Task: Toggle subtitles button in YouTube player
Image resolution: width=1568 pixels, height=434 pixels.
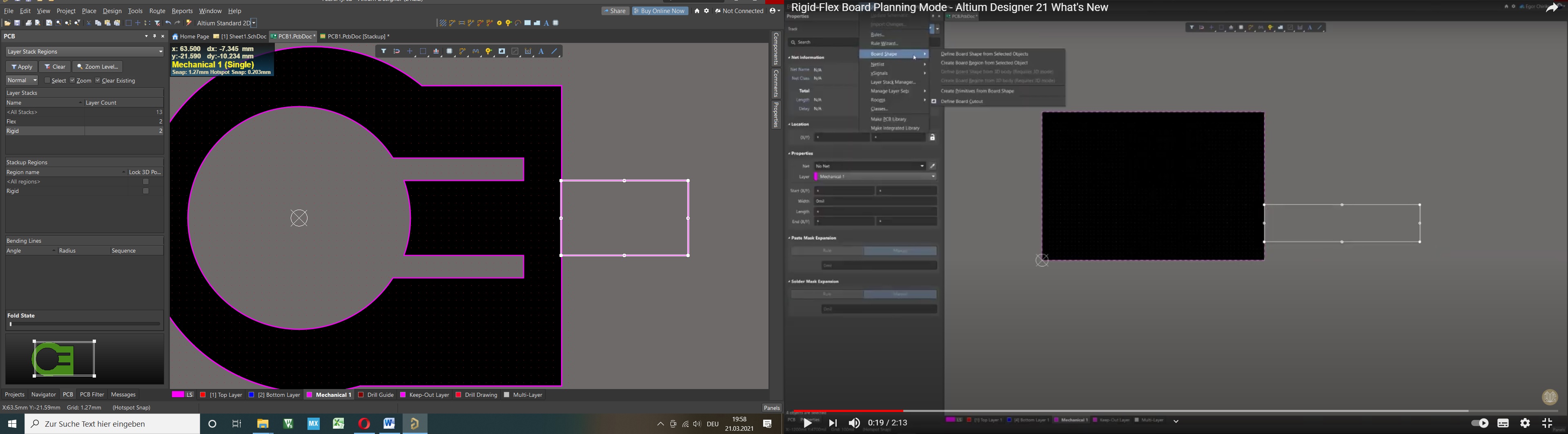Action: pyautogui.click(x=1503, y=423)
